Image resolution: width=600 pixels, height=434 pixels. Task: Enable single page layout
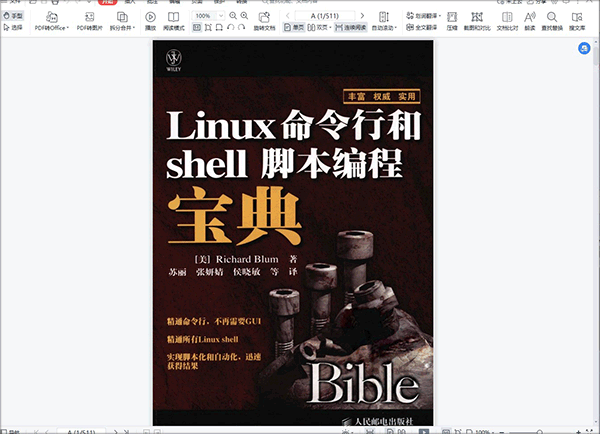(294, 28)
